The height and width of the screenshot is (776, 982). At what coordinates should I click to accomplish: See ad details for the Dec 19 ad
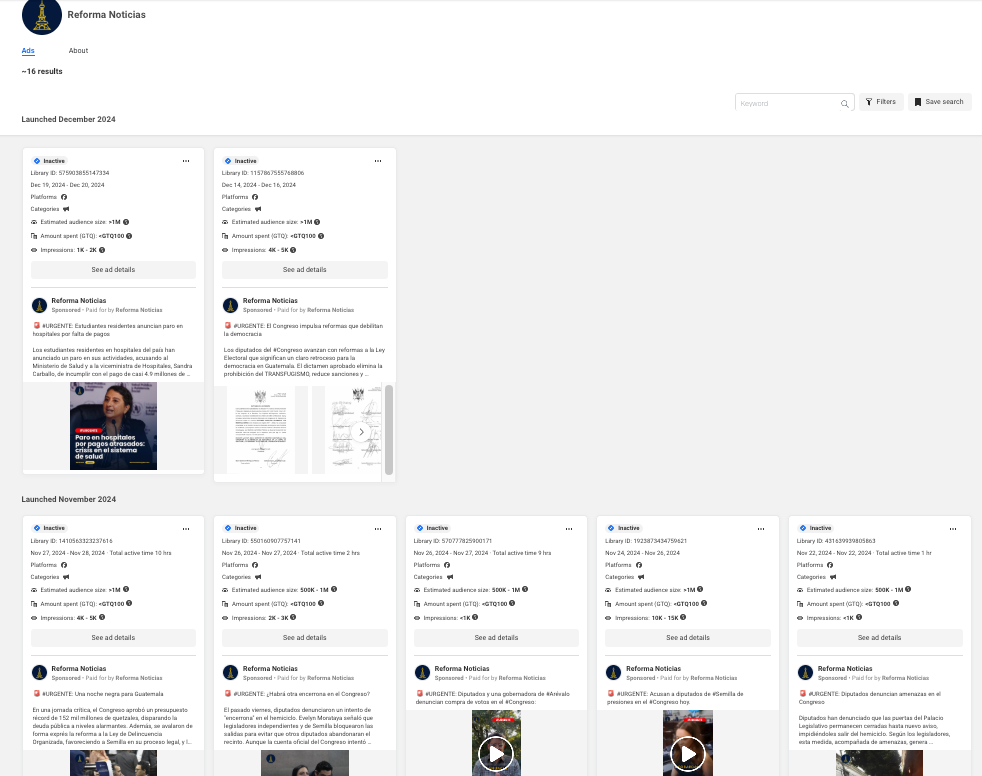tap(113, 270)
